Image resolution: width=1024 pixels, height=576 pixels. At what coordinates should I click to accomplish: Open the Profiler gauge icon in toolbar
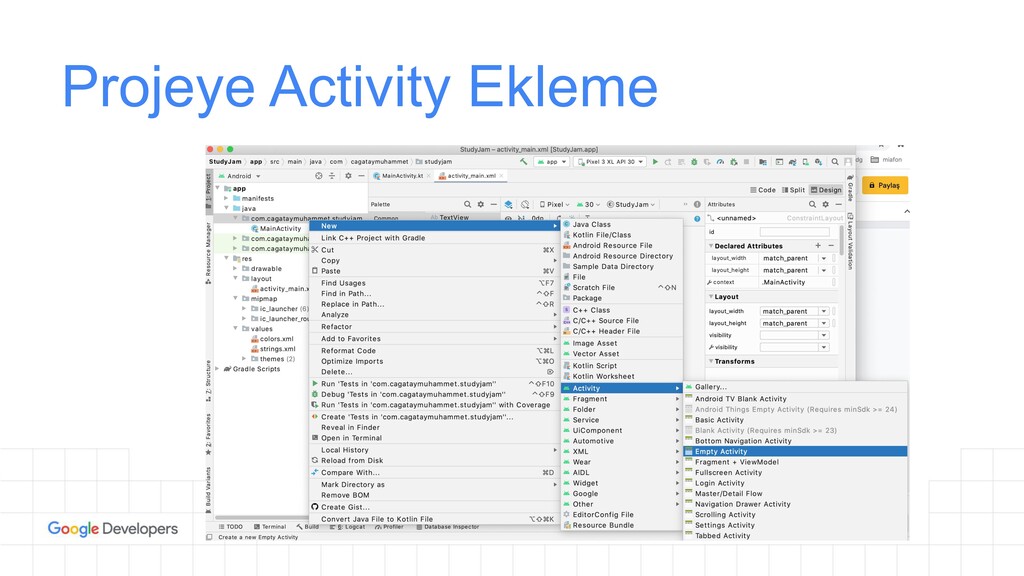point(720,161)
